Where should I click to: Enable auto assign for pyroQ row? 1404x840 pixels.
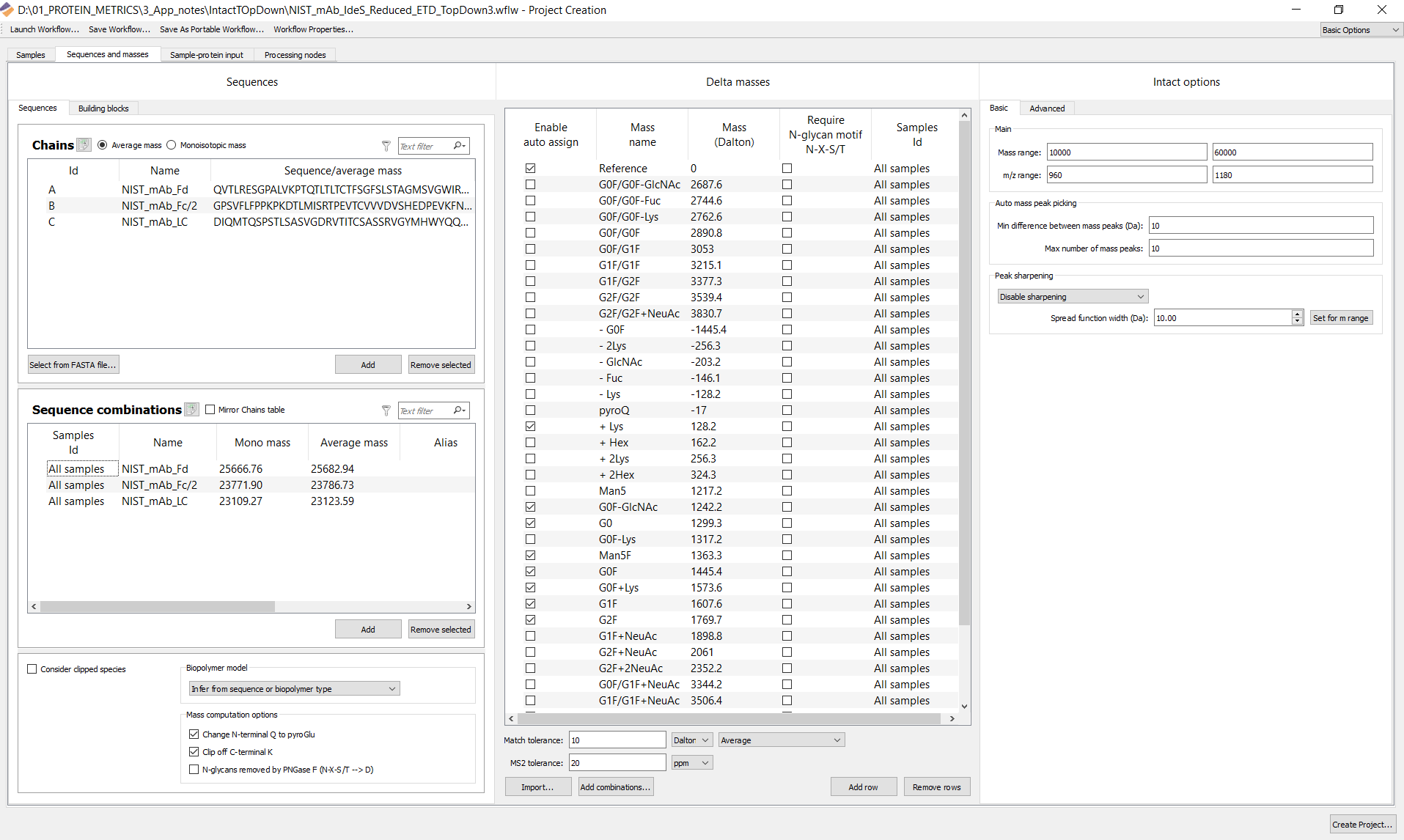[530, 410]
